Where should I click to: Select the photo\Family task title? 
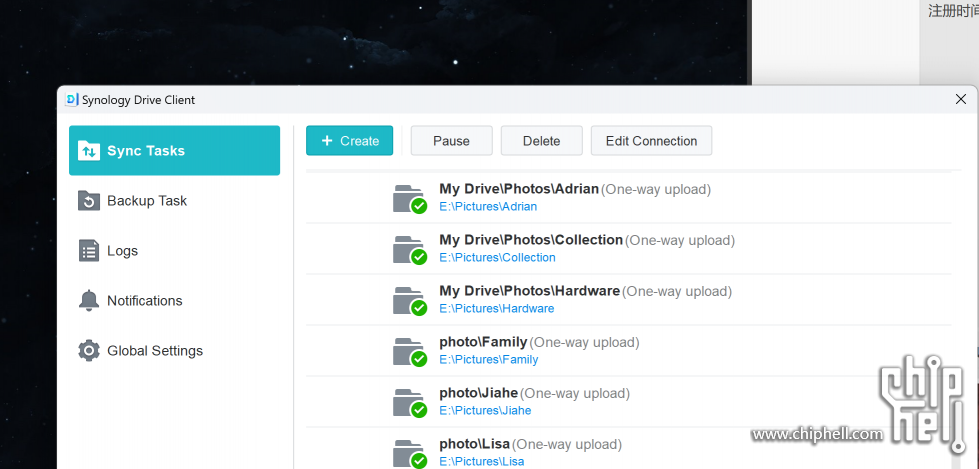(x=483, y=342)
